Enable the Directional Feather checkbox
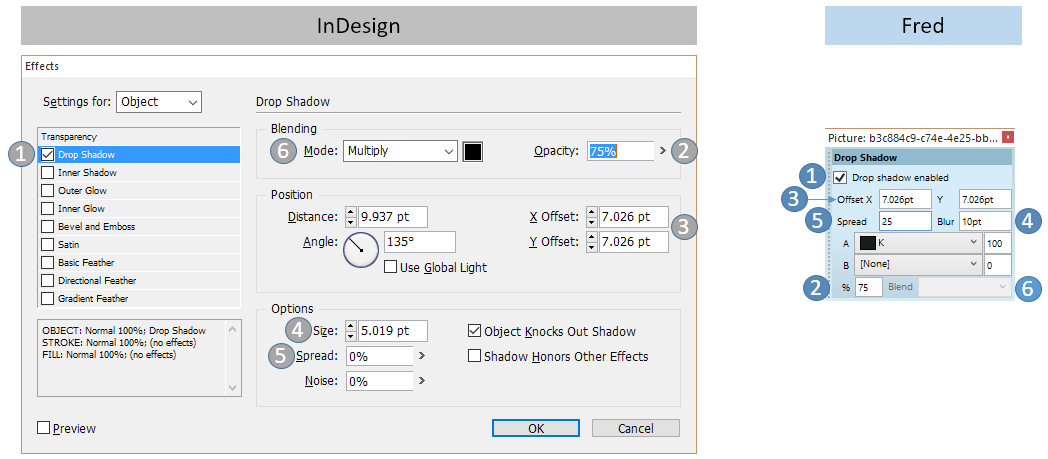The height and width of the screenshot is (459, 1048). [x=47, y=281]
